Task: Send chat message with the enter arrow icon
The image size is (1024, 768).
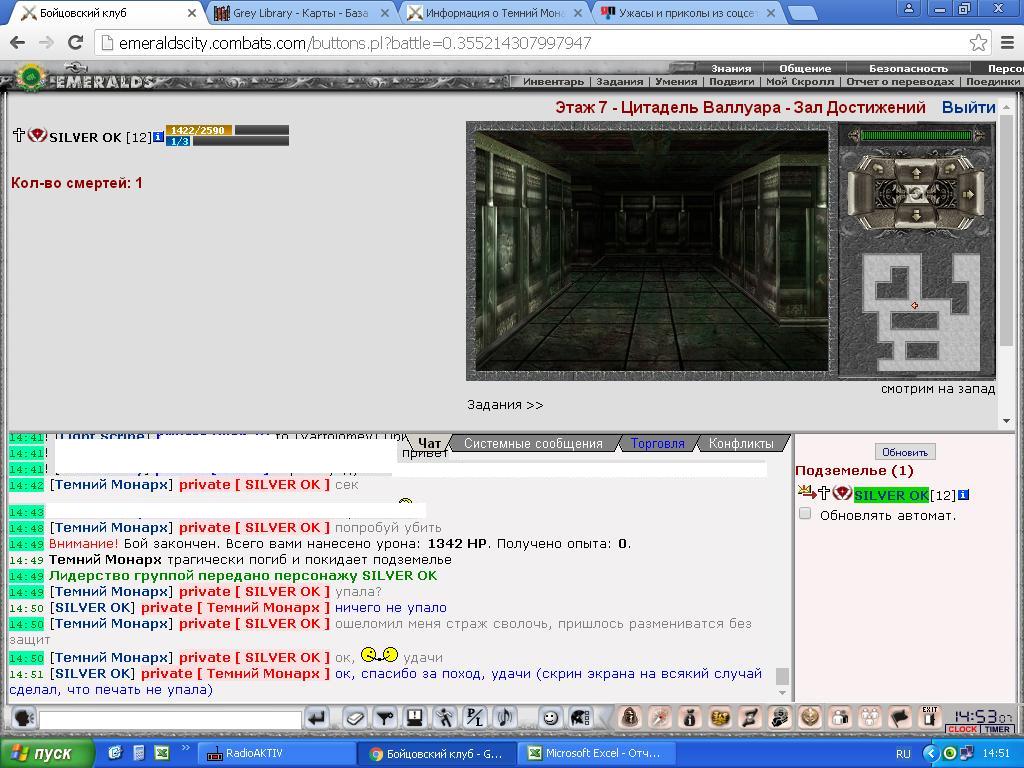Action: coord(316,718)
